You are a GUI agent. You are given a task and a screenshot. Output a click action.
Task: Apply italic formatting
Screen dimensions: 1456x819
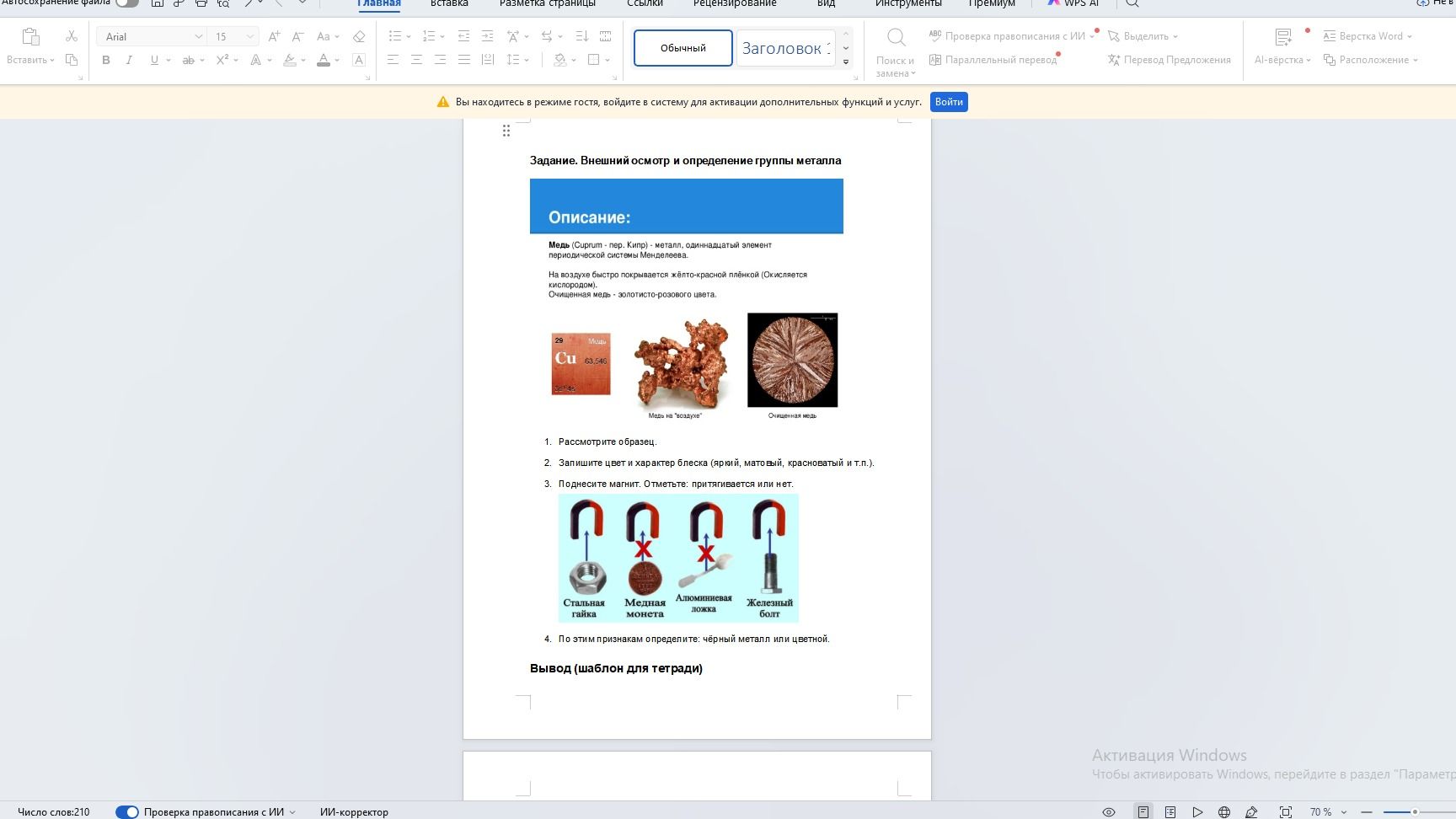pyautogui.click(x=129, y=60)
